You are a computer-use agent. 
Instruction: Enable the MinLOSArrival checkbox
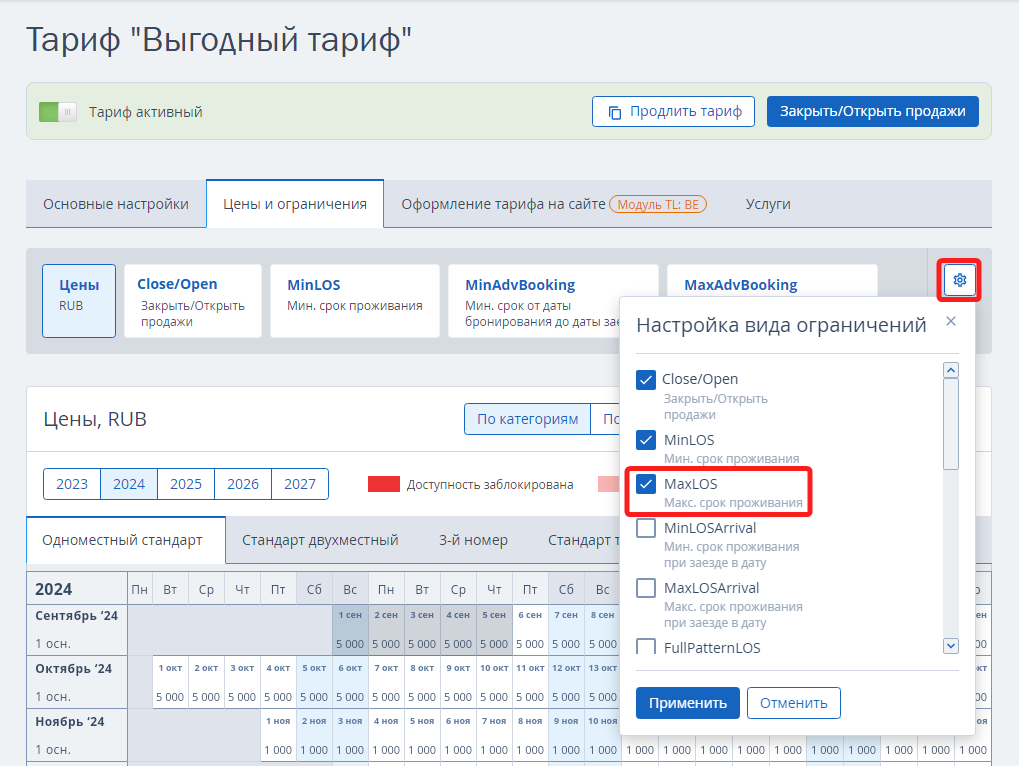[646, 528]
